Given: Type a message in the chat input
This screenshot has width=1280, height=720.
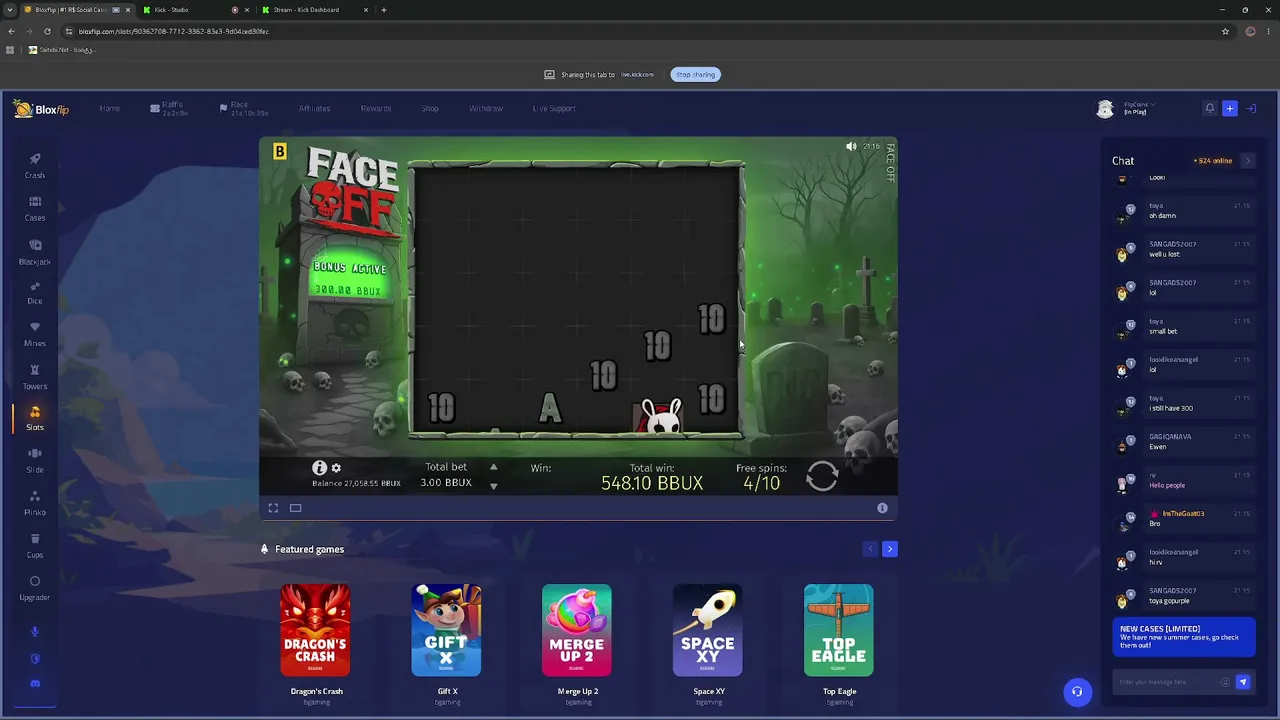Looking at the screenshot, I should [x=1166, y=682].
